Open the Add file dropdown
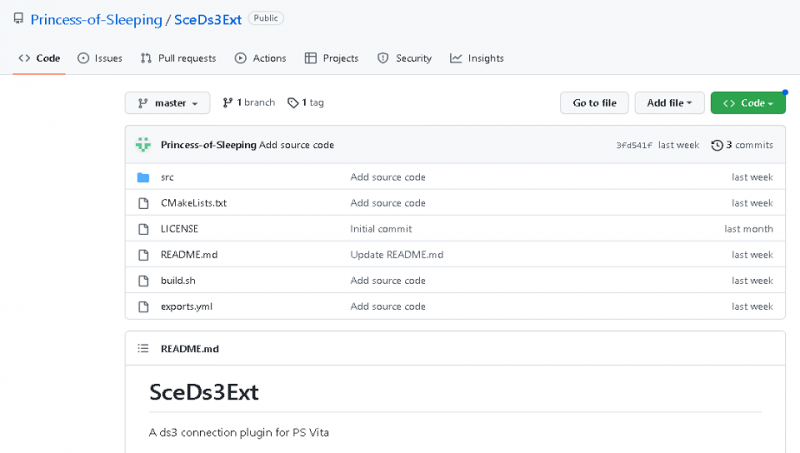The height and width of the screenshot is (453, 800). point(669,103)
